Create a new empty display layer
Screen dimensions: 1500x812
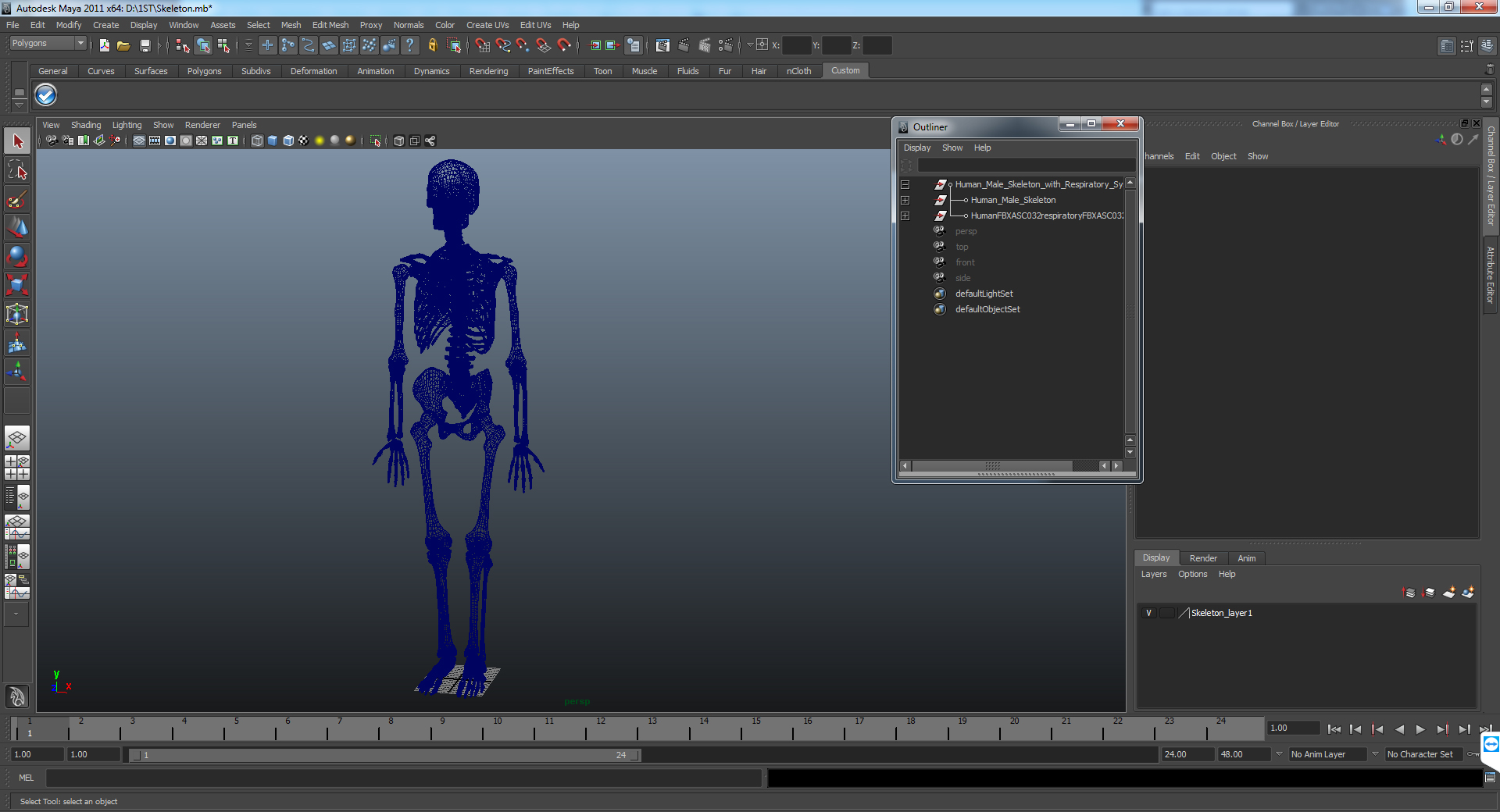click(x=1449, y=593)
